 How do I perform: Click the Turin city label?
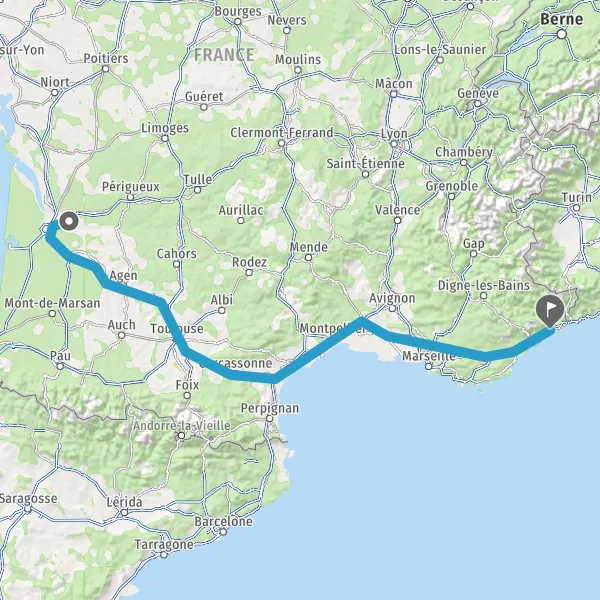click(577, 197)
